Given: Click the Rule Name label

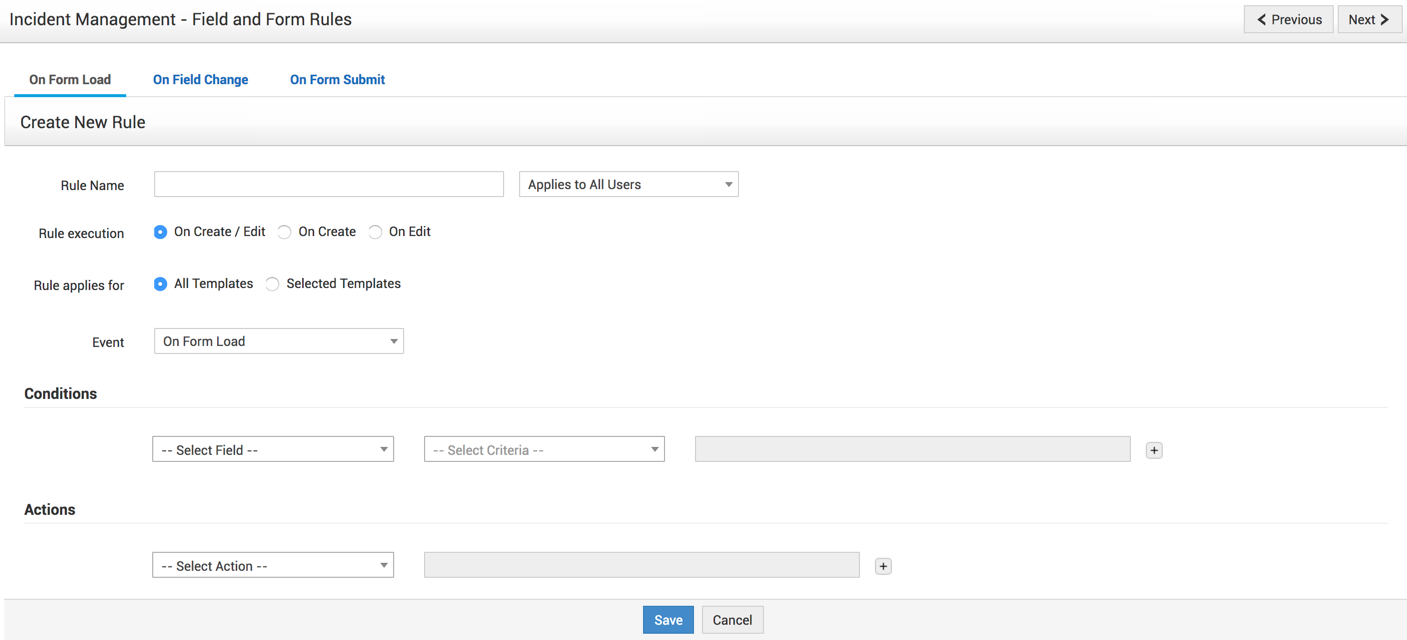Looking at the screenshot, I should tap(93, 186).
